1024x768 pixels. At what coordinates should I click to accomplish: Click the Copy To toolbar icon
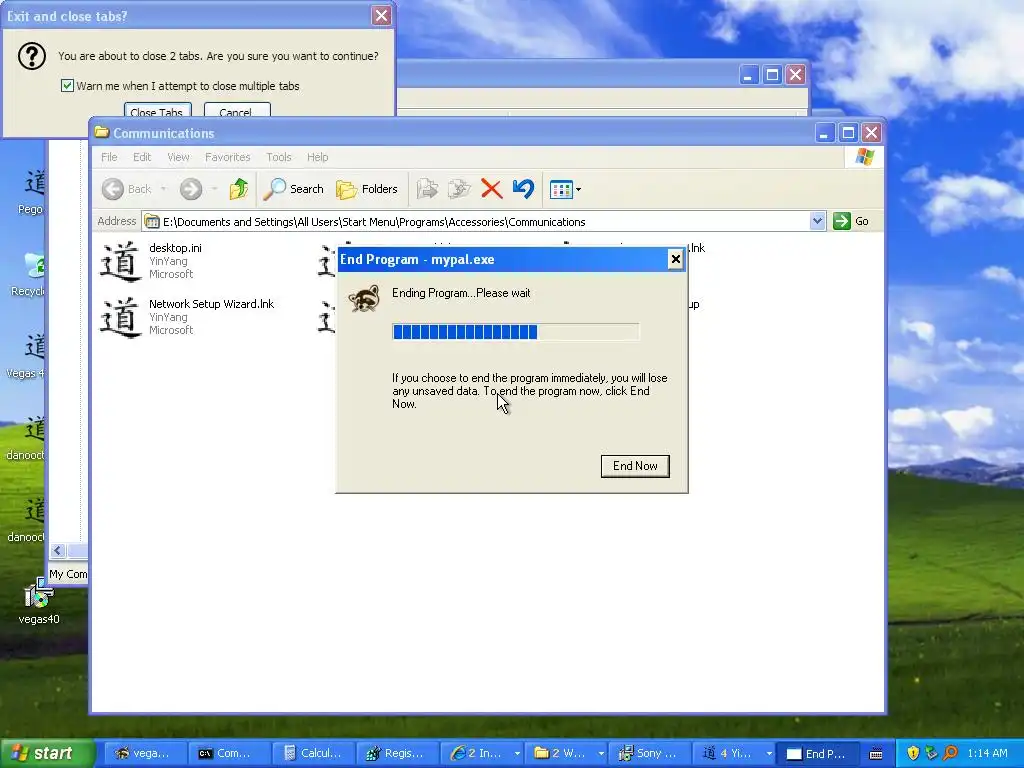pos(458,189)
